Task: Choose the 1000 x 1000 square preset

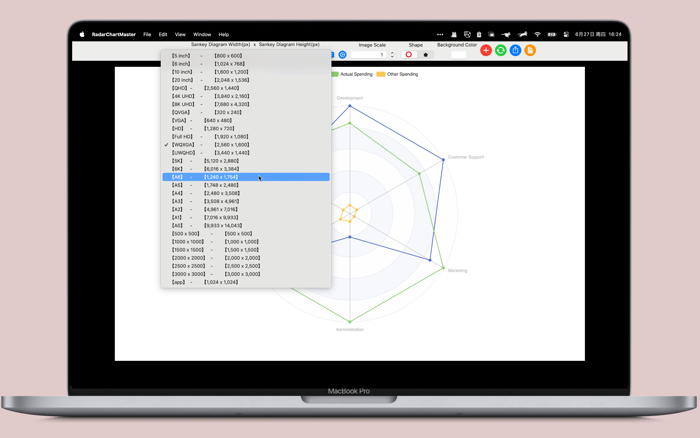Action: 246,242
